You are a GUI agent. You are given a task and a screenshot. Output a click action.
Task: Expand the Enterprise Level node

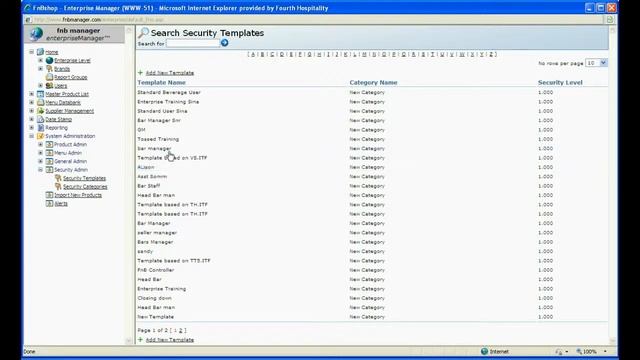[40, 60]
